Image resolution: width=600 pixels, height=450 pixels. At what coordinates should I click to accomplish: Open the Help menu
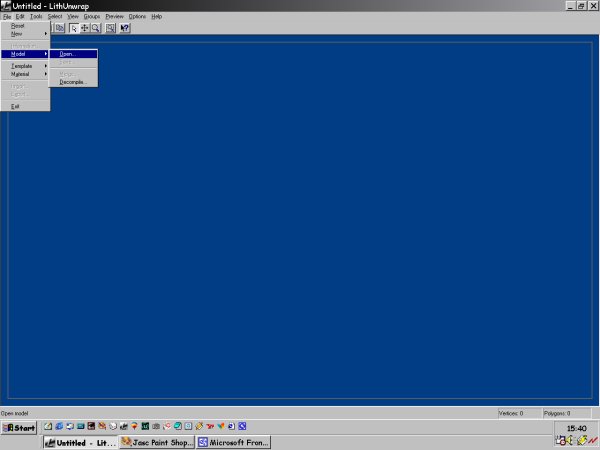pos(157,16)
